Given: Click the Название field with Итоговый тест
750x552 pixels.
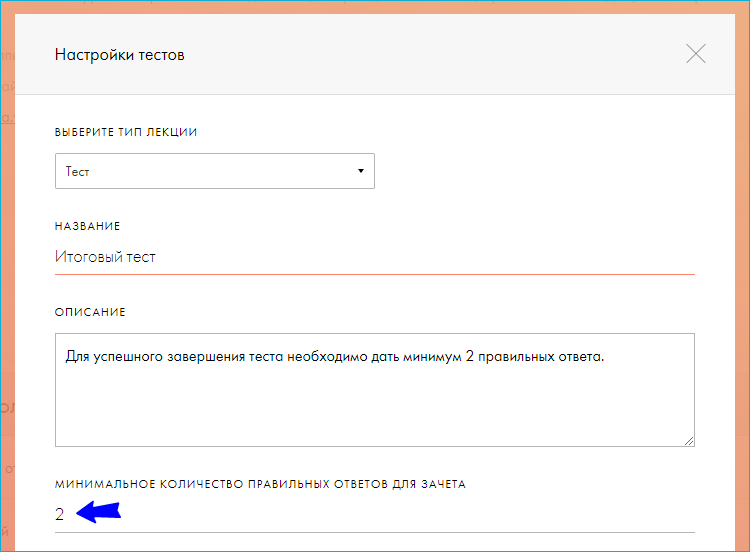Looking at the screenshot, I should tap(375, 257).
